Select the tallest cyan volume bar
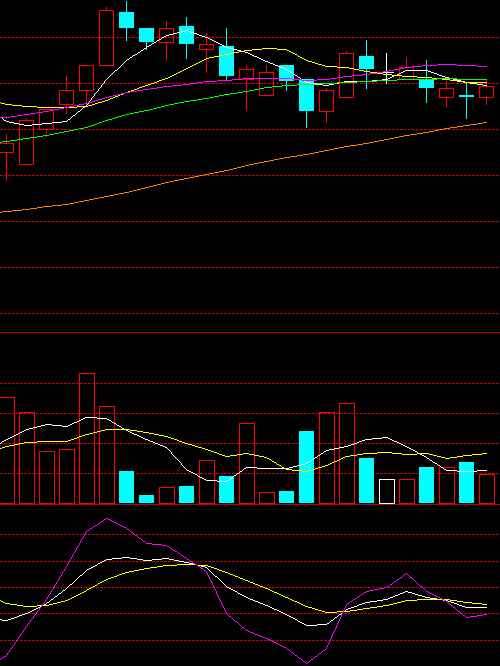Image resolution: width=500 pixels, height=666 pixels. pos(307,467)
